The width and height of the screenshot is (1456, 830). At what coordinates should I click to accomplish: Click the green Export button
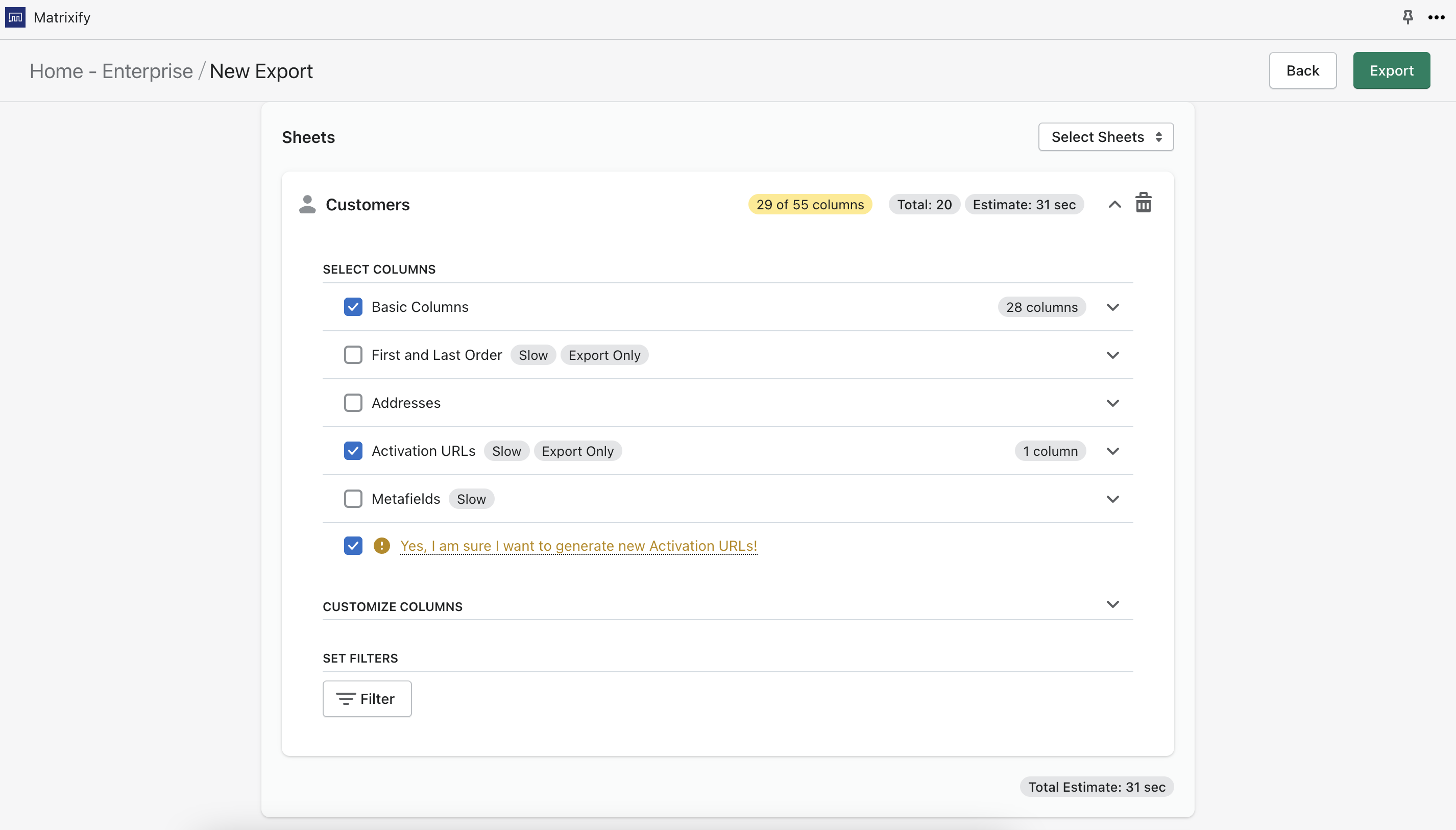click(1391, 70)
